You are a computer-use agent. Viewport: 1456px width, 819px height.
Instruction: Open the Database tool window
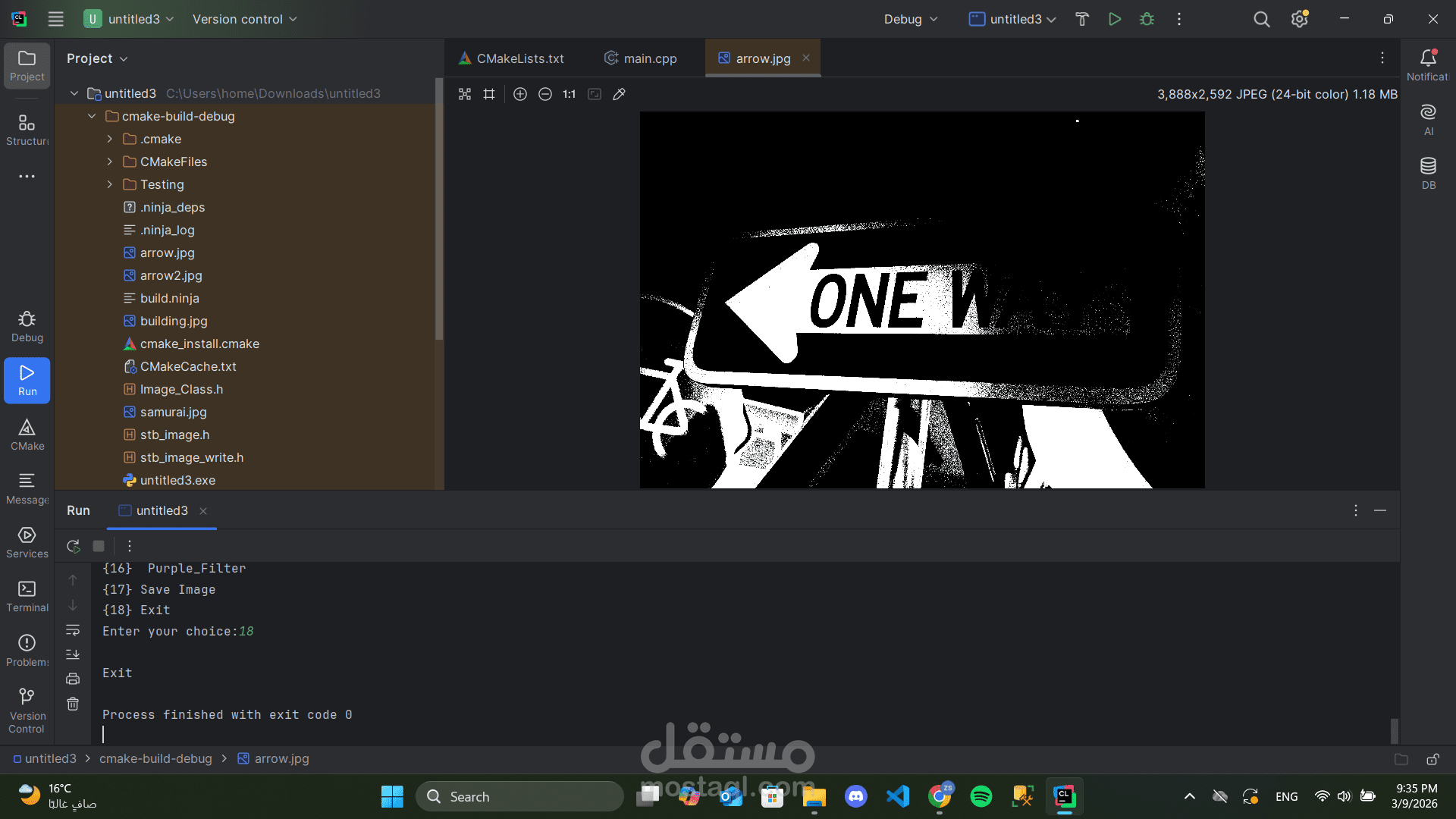(1428, 173)
